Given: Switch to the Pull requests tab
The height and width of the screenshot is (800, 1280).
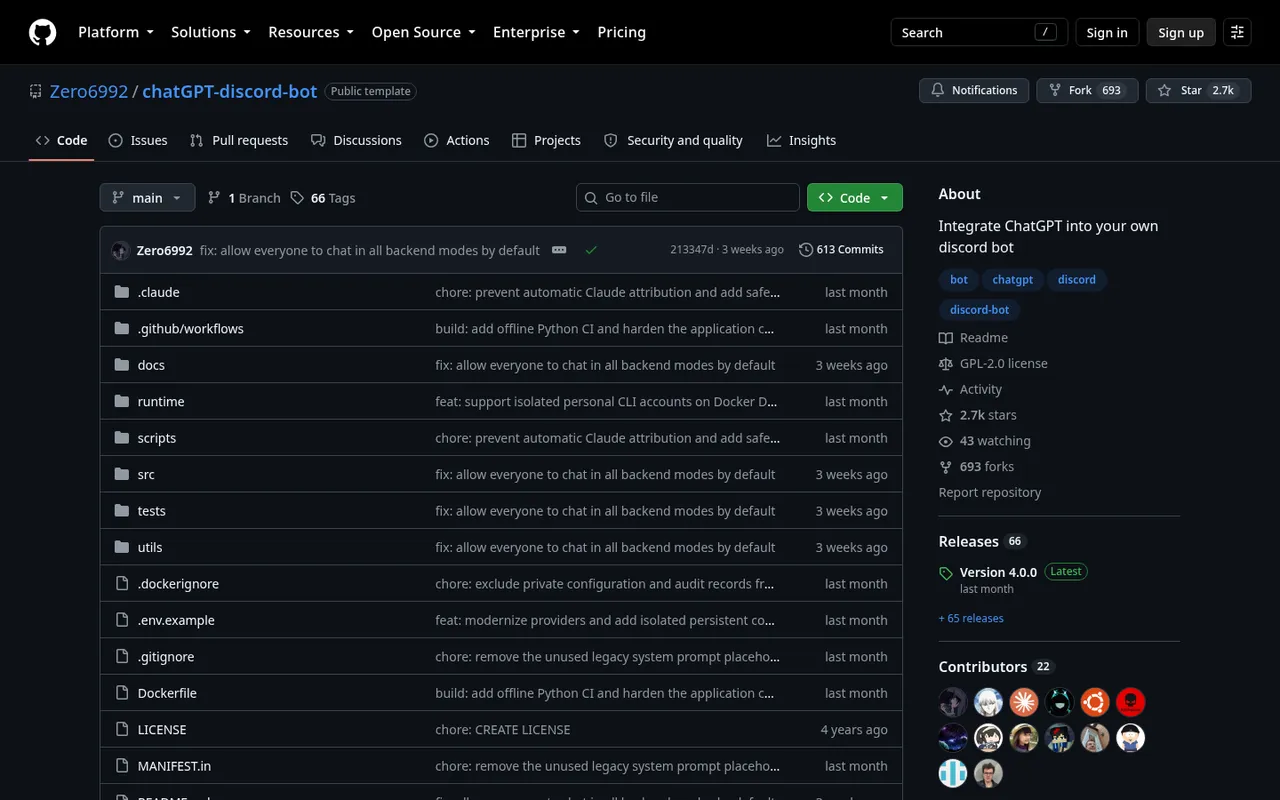Looking at the screenshot, I should point(239,140).
